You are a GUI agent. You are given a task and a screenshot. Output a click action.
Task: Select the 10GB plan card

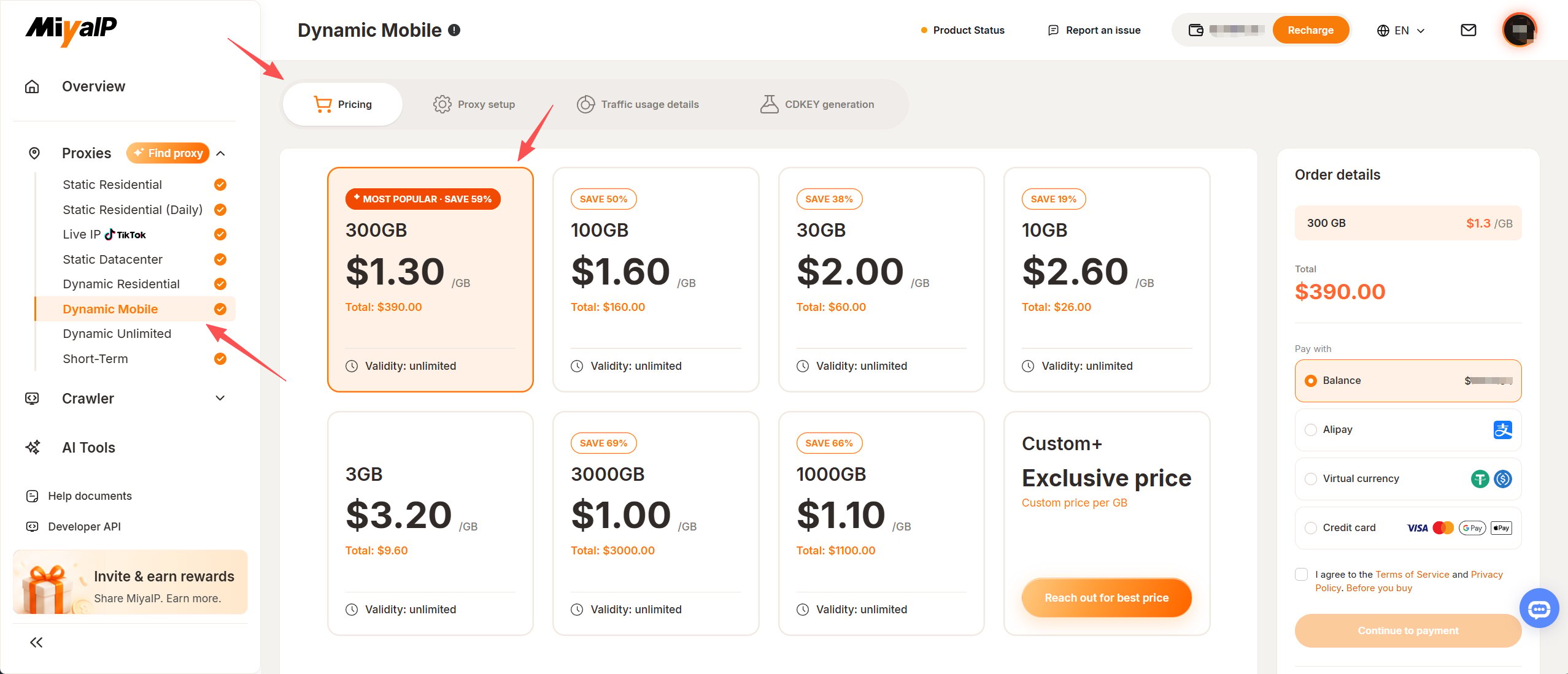click(x=1106, y=280)
